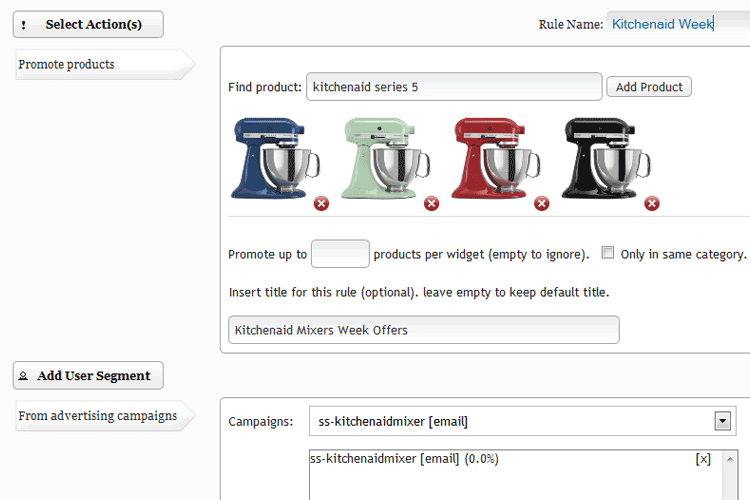Remove ss-kitchenaidmixer campaign with [x]
The height and width of the screenshot is (500, 750).
703,459
